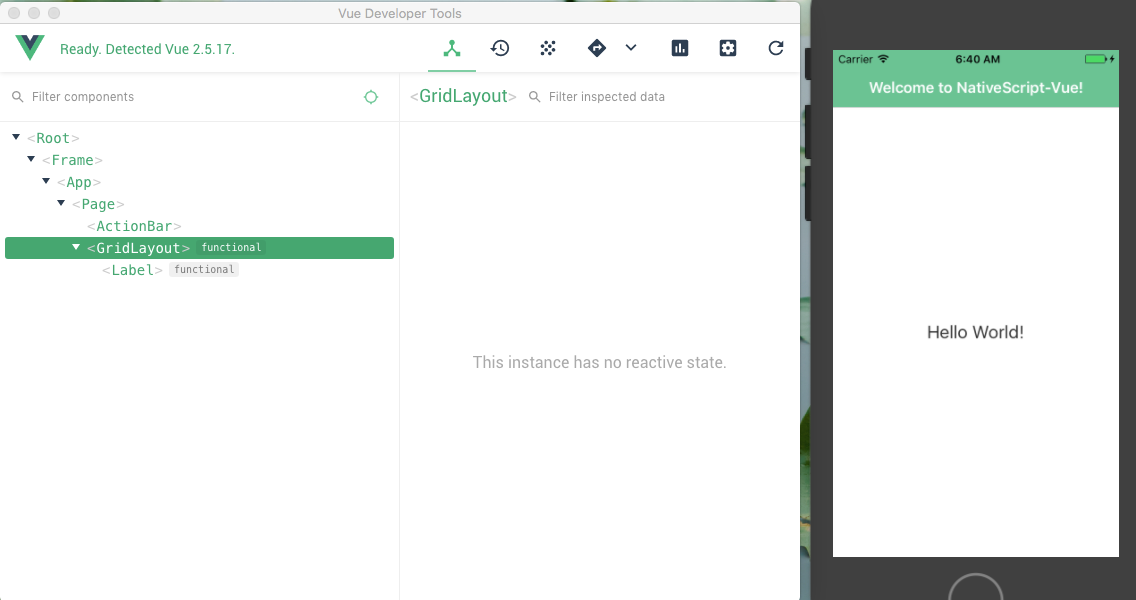Collapse the Frame component node

click(x=30, y=159)
